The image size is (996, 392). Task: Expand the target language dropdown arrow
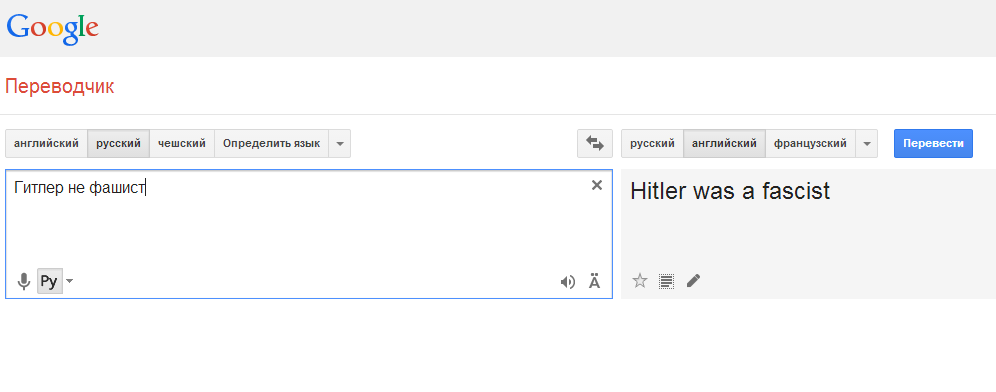[866, 144]
